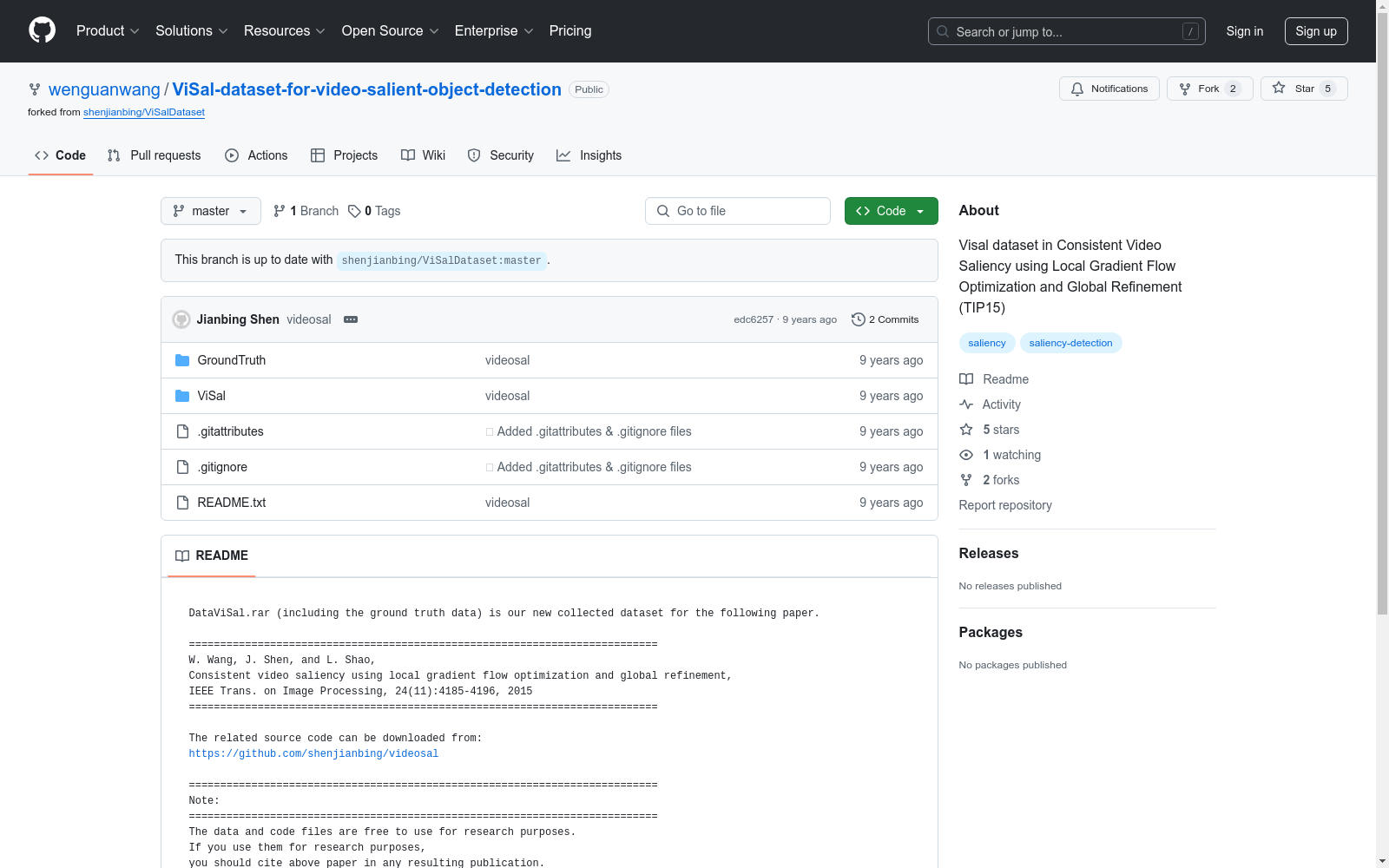Click the Sign in link
The height and width of the screenshot is (868, 1389).
coord(1245,31)
